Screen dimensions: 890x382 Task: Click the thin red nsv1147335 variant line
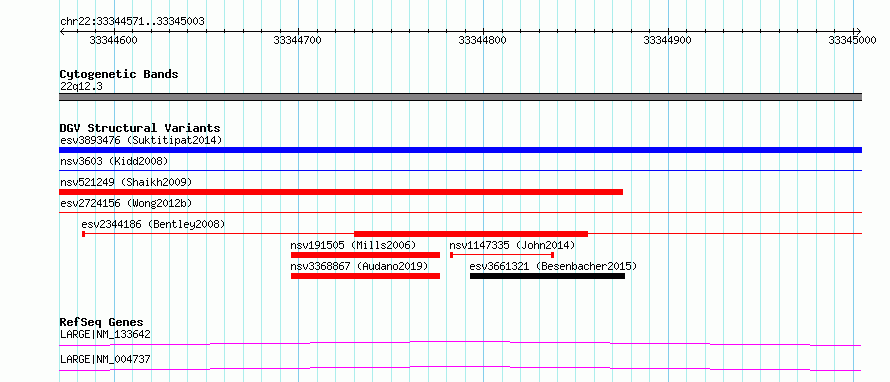[x=502, y=255]
